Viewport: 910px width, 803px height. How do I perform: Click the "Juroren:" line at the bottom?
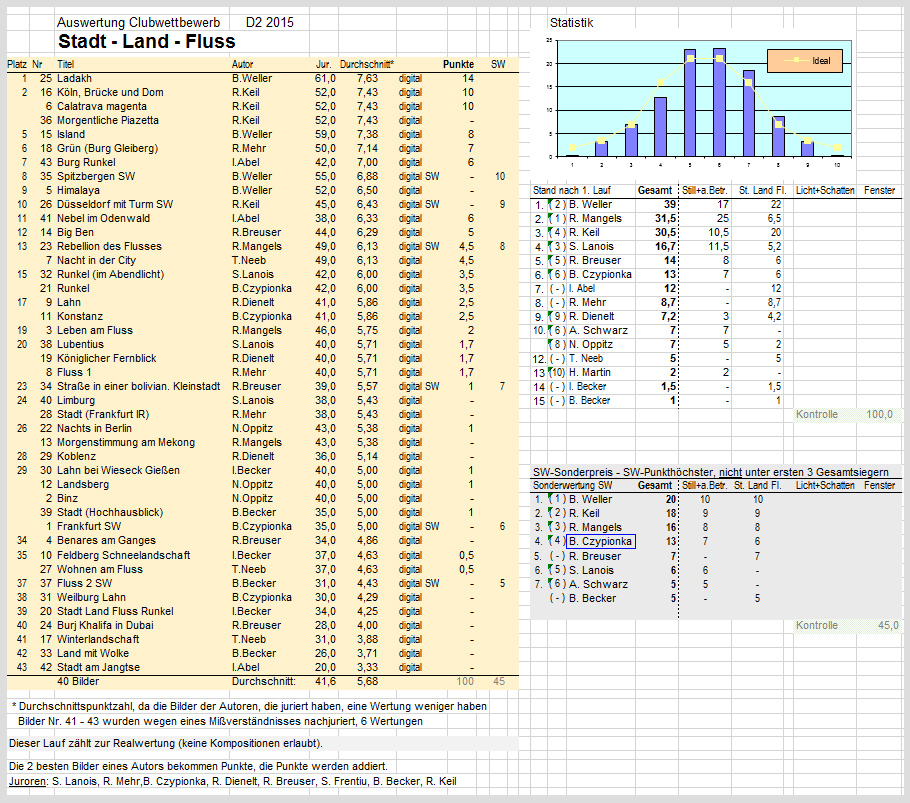(x=233, y=781)
